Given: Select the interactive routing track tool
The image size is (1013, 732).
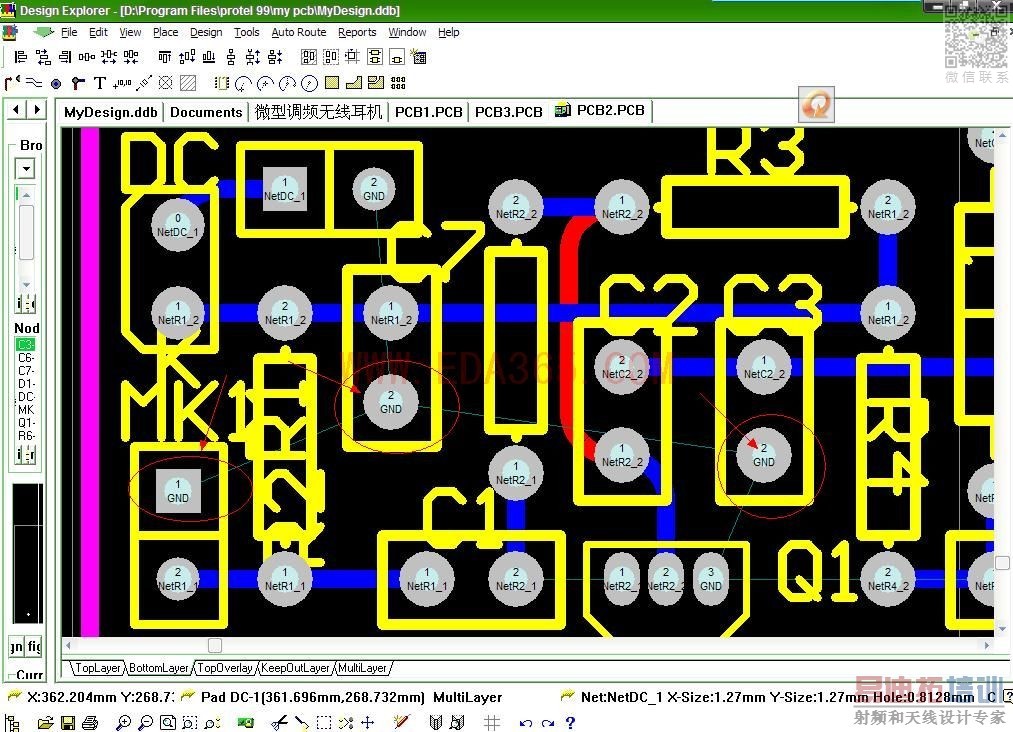Looking at the screenshot, I should pyautogui.click(x=12, y=83).
